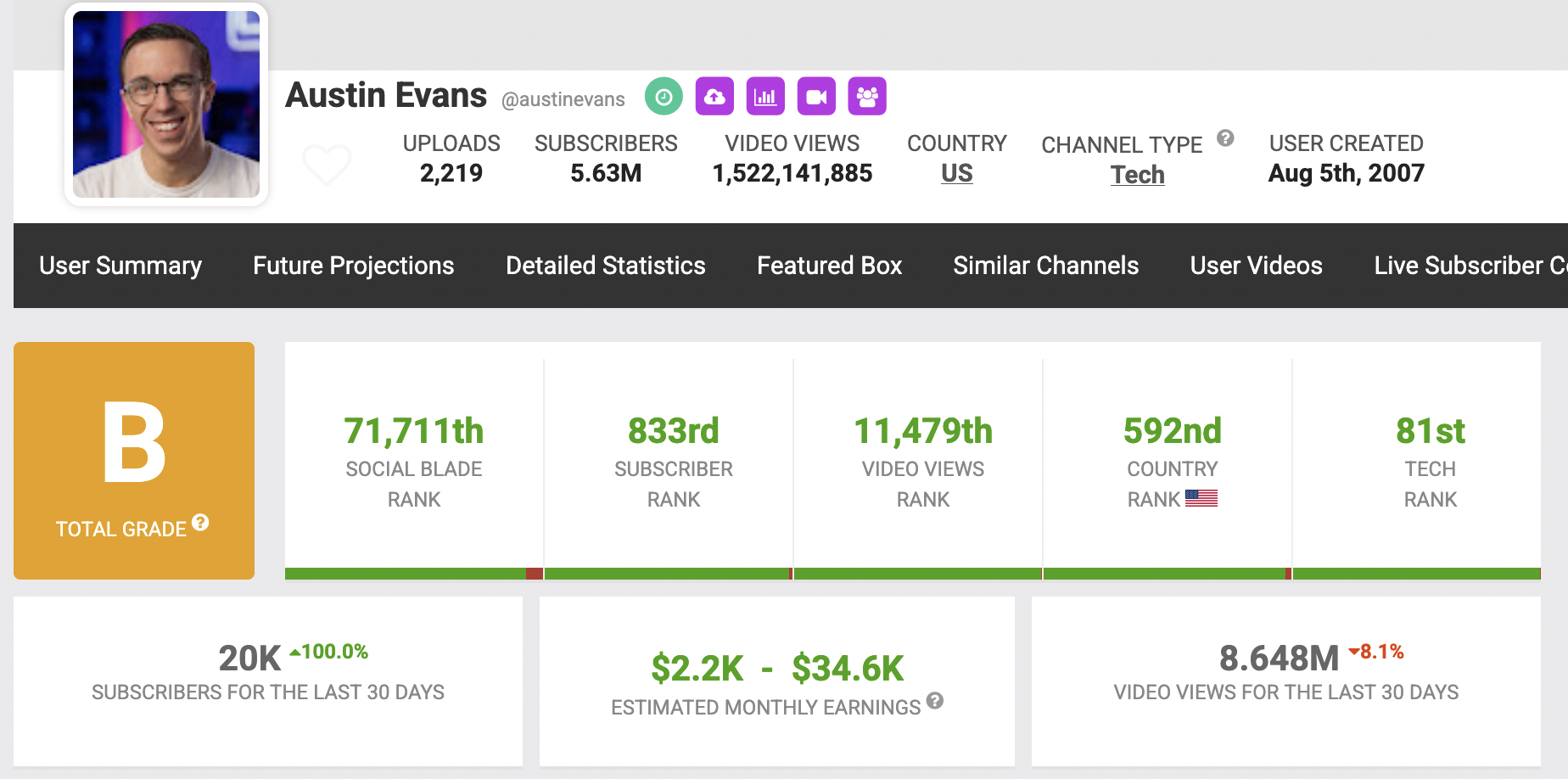
Task: Click the Aug 5th, 2007 creation date
Action: coord(1347,173)
